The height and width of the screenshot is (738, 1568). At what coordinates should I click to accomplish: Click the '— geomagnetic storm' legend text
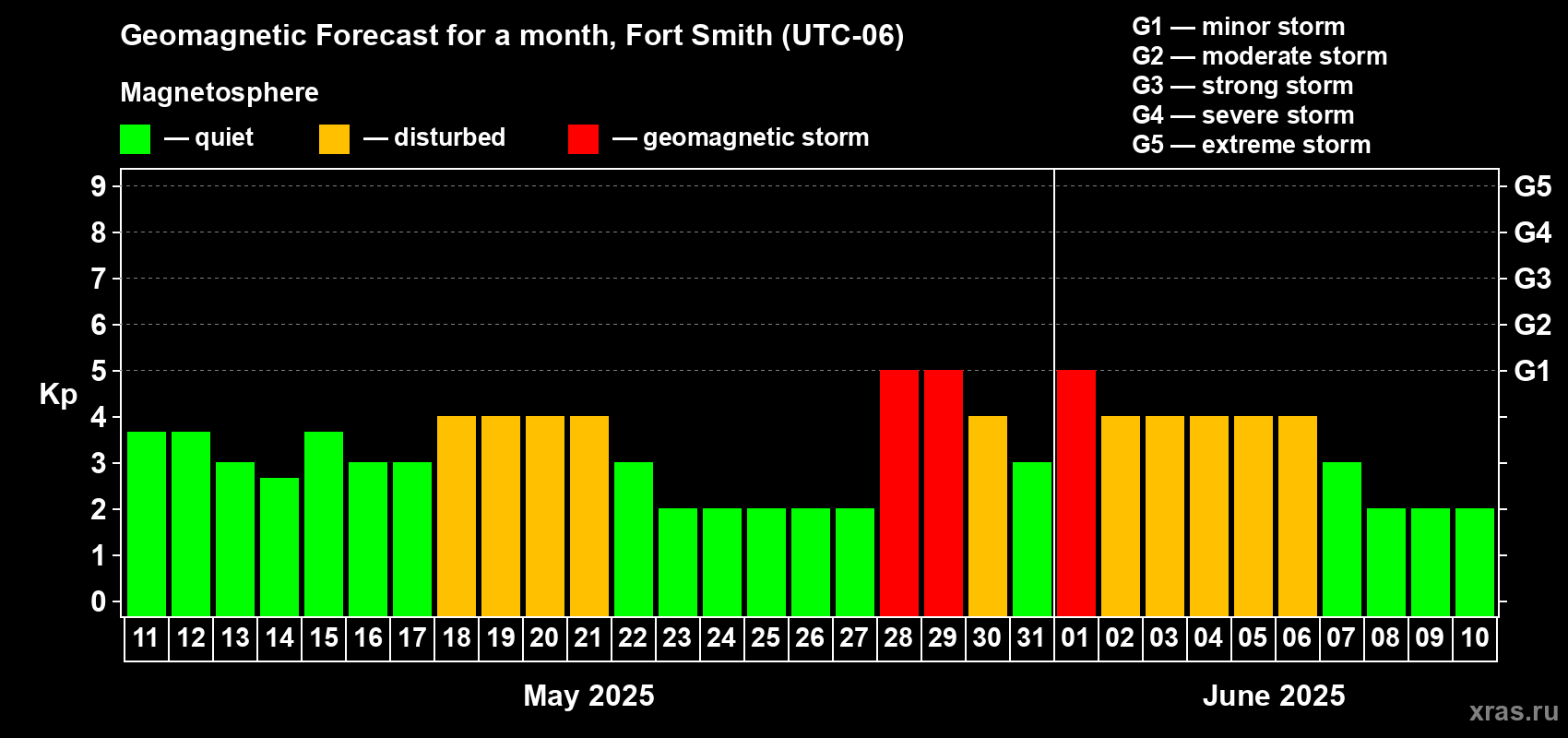tap(741, 137)
